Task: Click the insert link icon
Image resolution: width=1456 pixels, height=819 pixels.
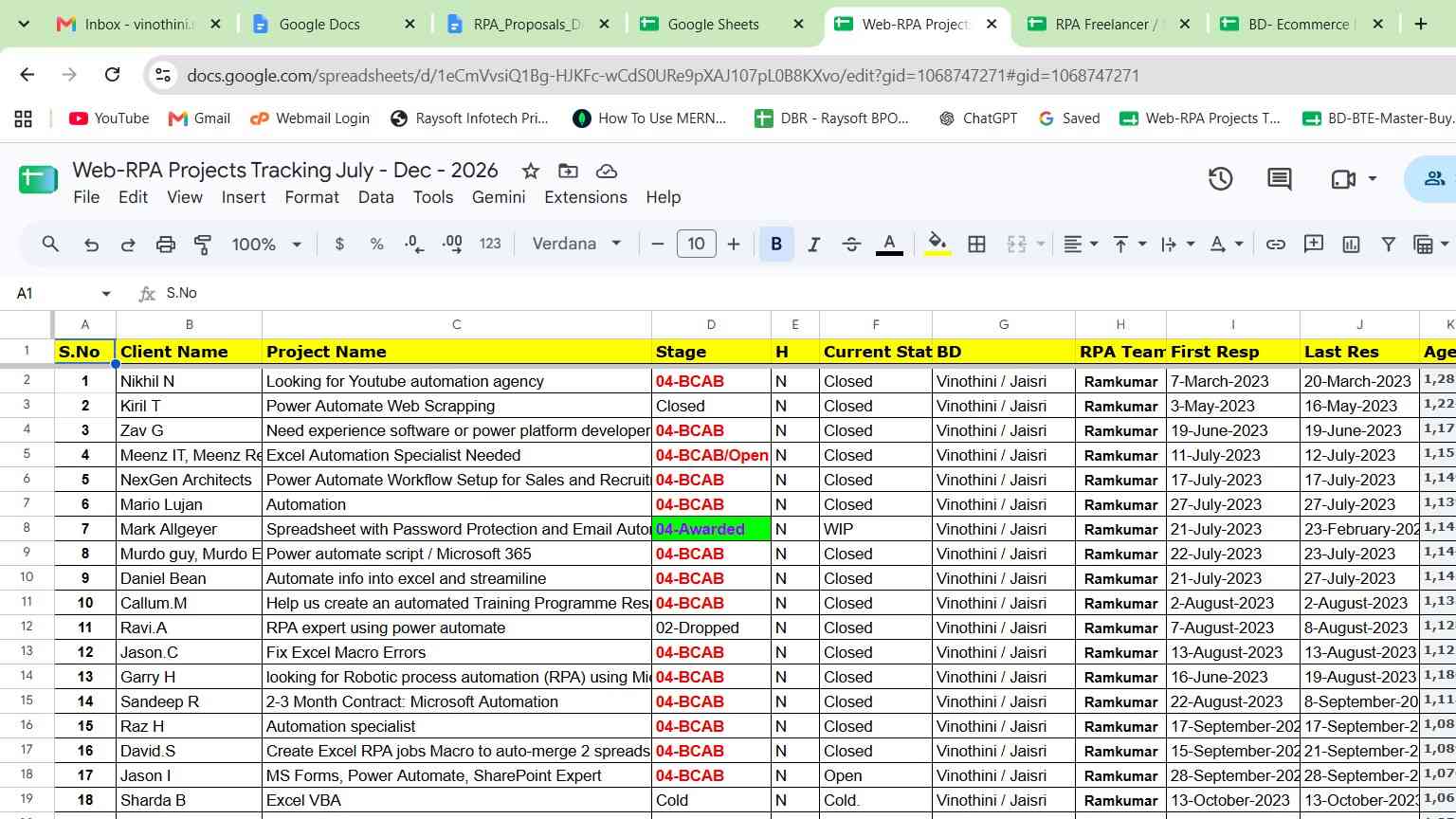Action: 1276,245
